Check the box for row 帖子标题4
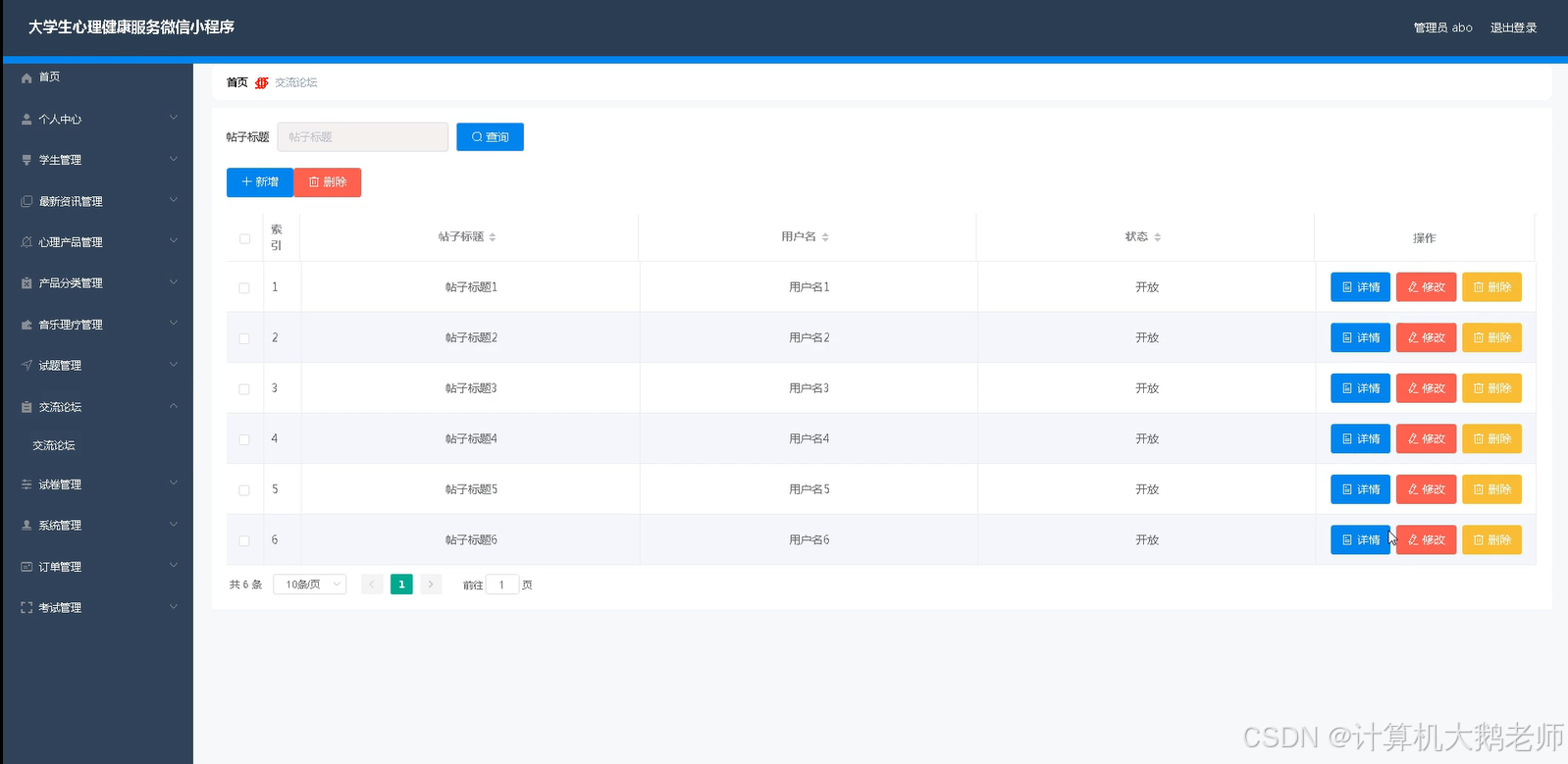The image size is (1568, 764). (244, 439)
